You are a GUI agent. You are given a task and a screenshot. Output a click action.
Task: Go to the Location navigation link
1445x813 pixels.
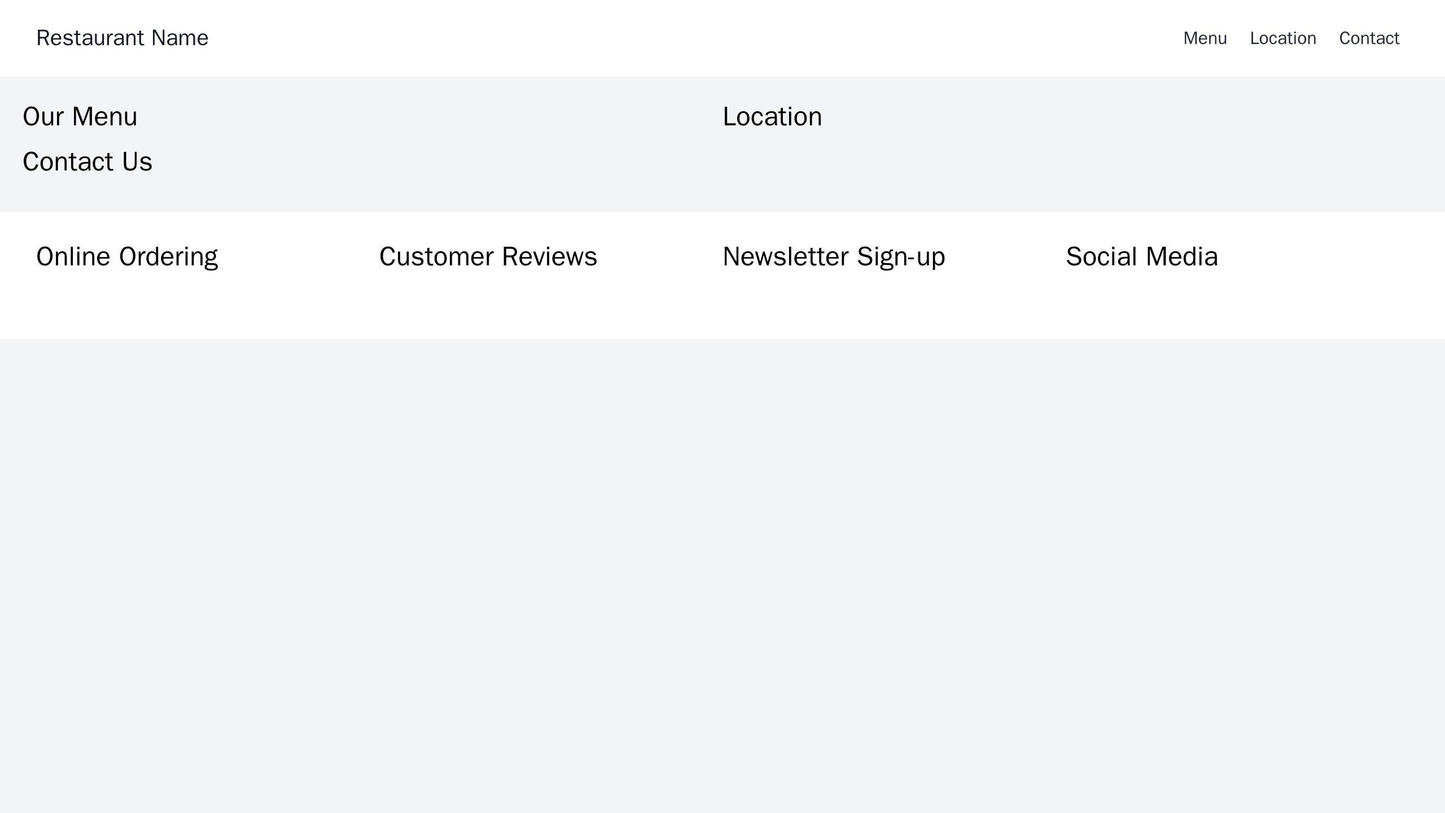pos(1282,38)
